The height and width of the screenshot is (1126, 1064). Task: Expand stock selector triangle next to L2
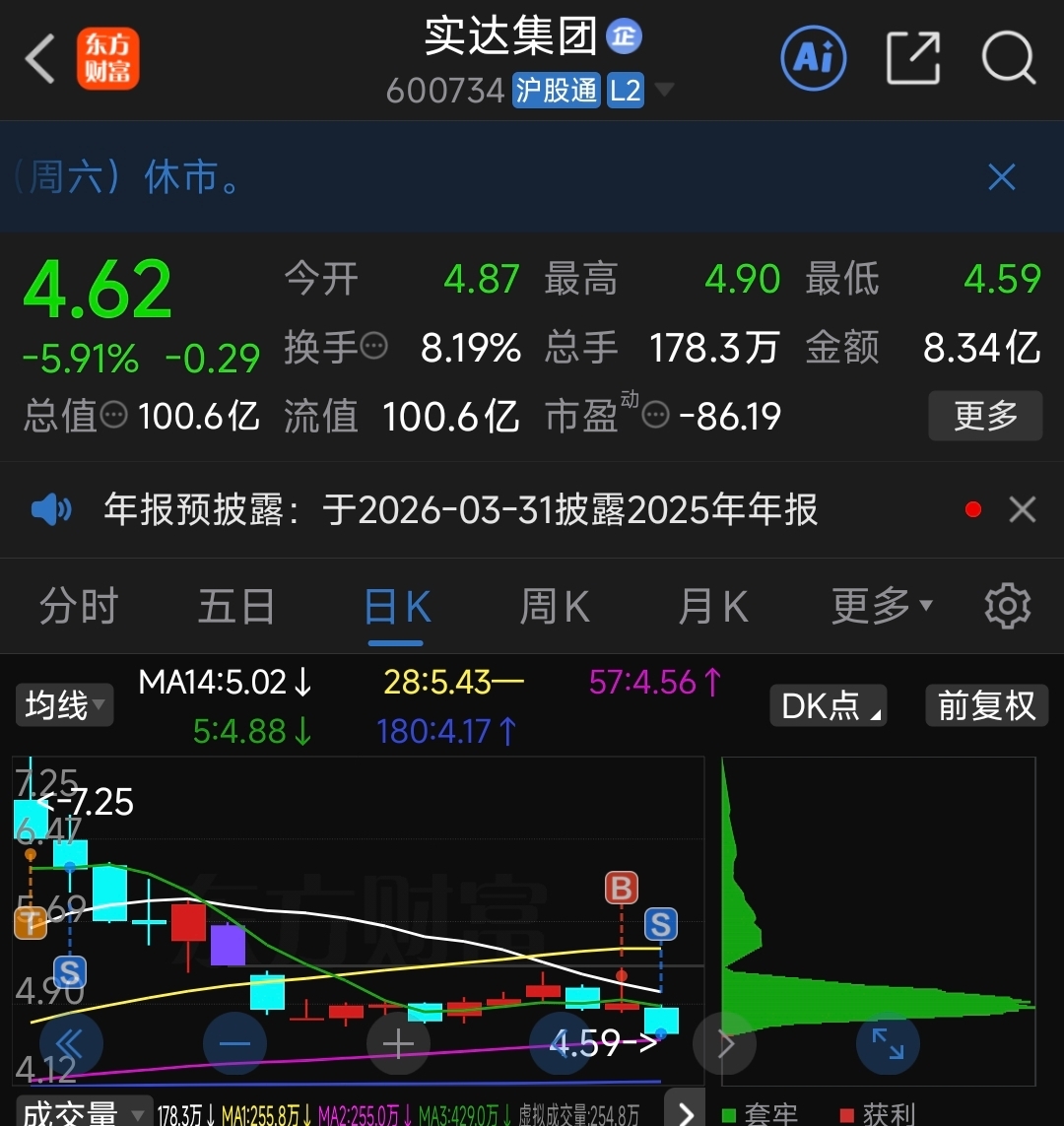pos(664,90)
